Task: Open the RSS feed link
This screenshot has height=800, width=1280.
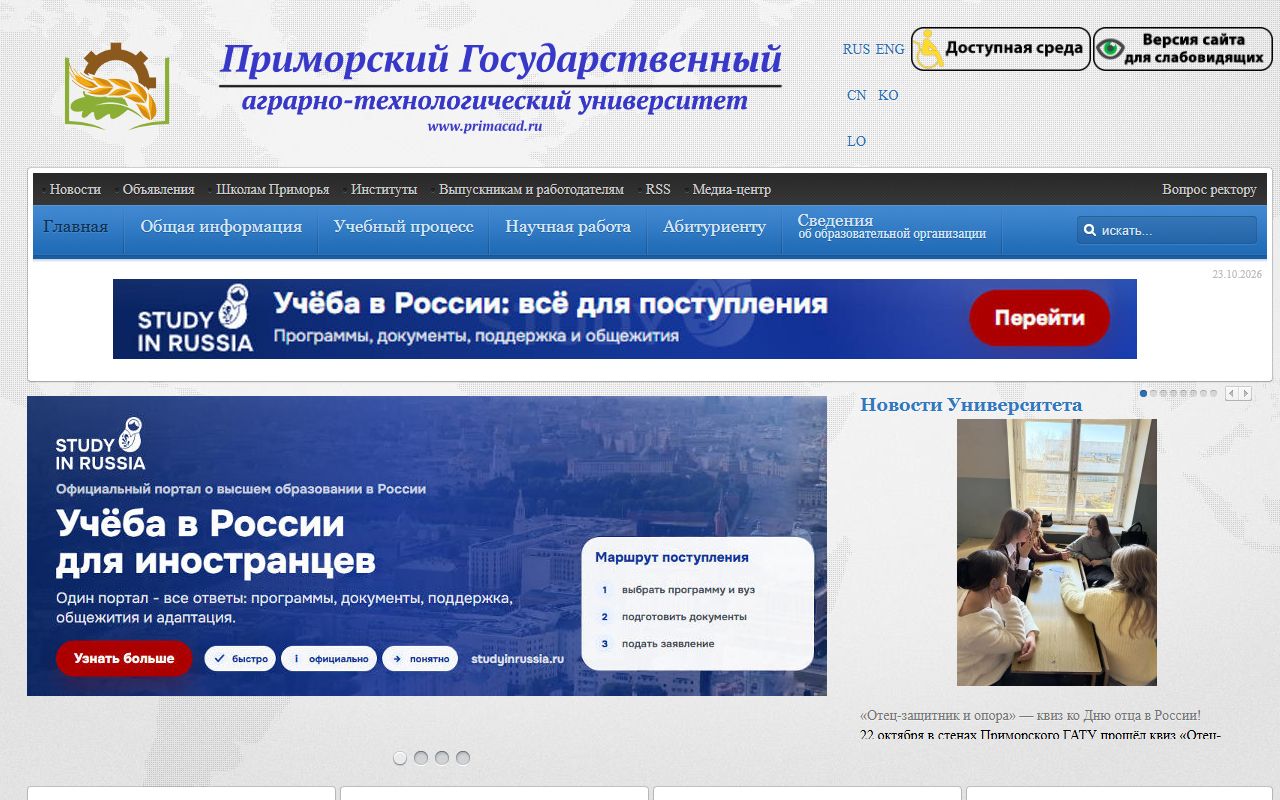Action: click(658, 190)
